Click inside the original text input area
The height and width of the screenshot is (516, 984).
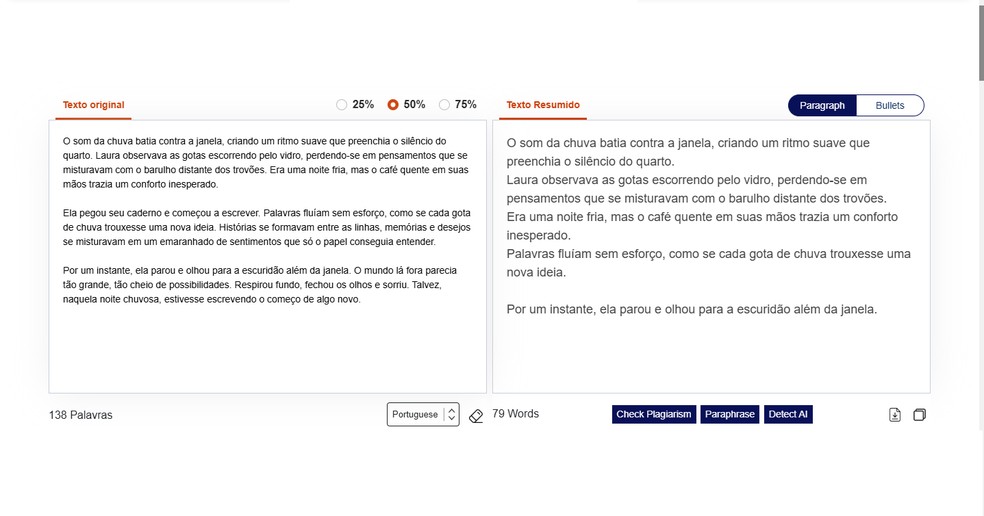tap(267, 340)
